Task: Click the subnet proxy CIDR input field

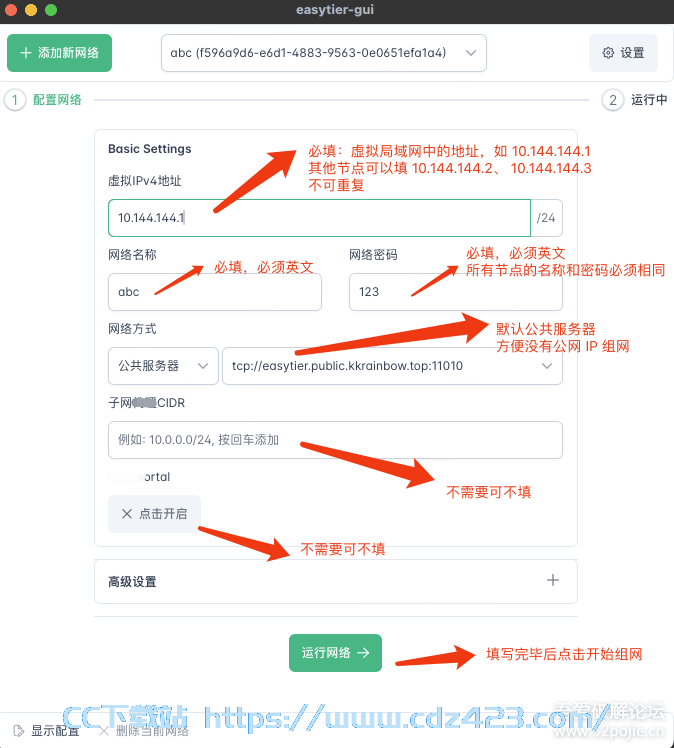Action: (335, 440)
